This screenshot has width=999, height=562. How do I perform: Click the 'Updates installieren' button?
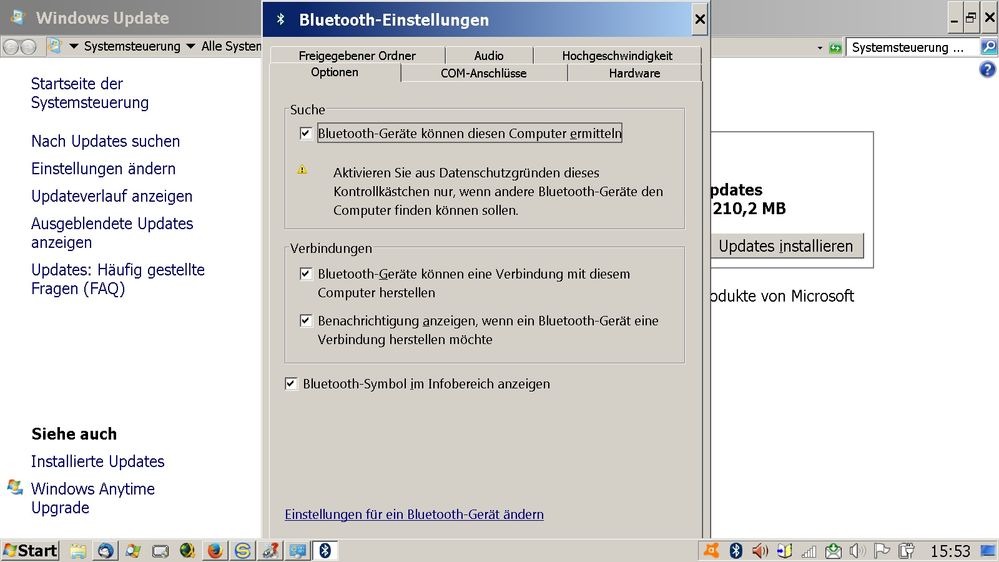pyautogui.click(x=785, y=246)
